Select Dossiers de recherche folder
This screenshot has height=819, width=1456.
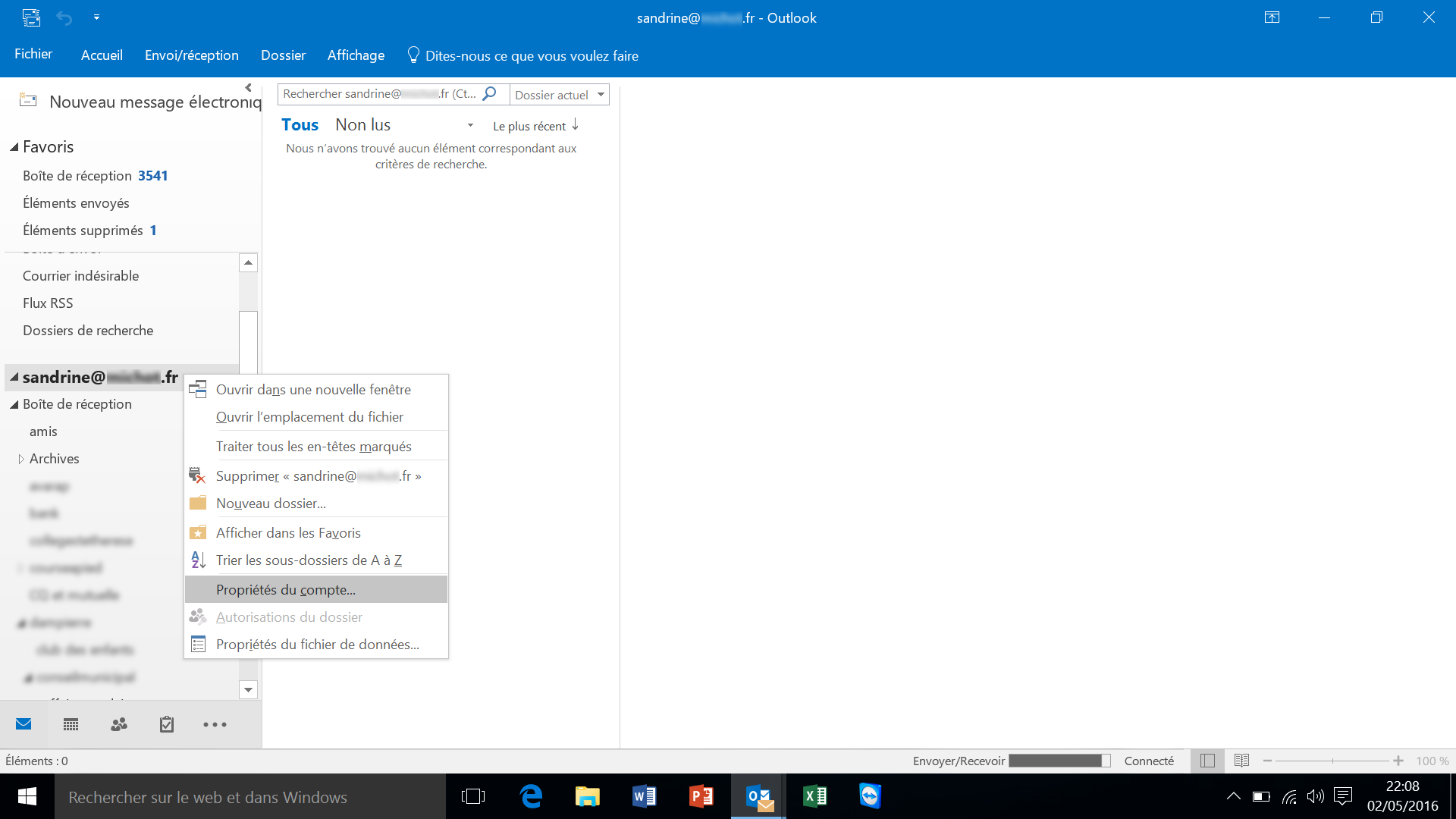tap(88, 331)
